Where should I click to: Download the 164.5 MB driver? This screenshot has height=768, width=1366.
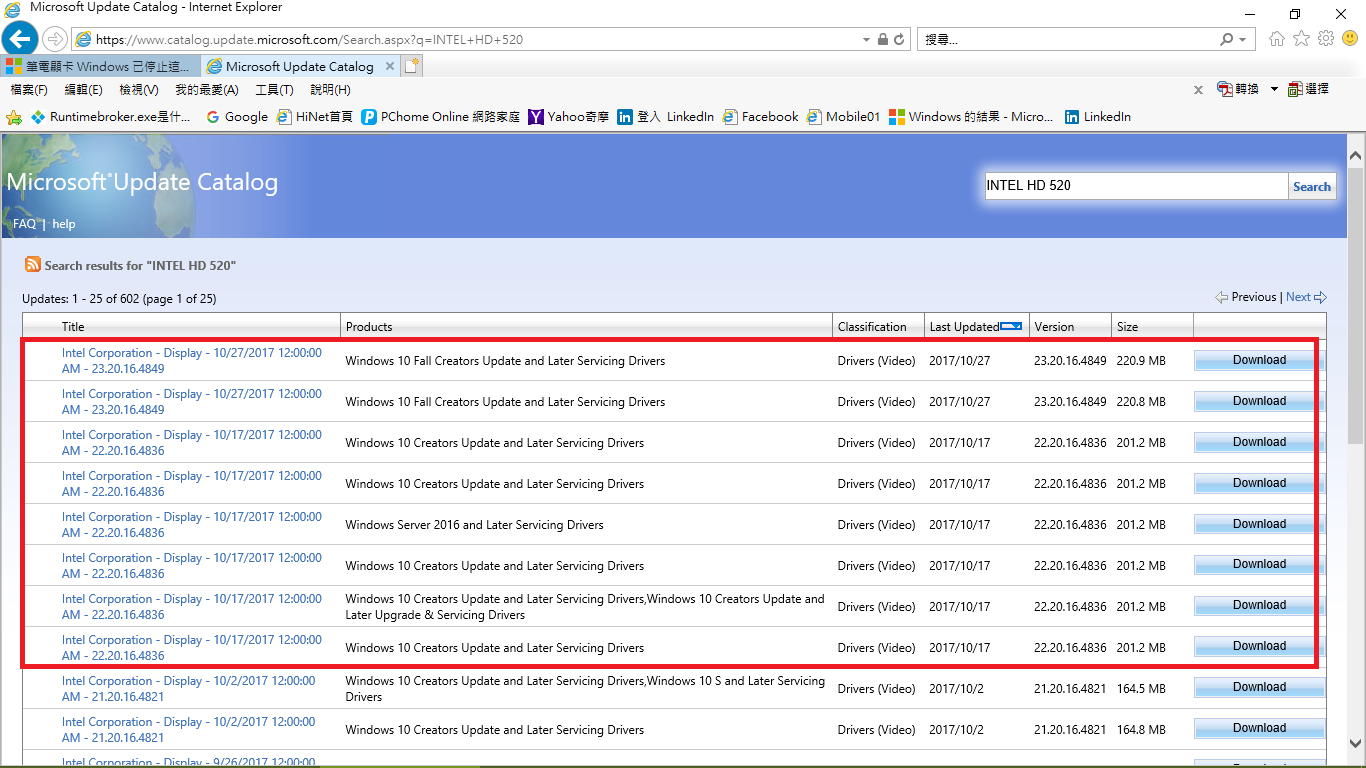pyautogui.click(x=1259, y=687)
